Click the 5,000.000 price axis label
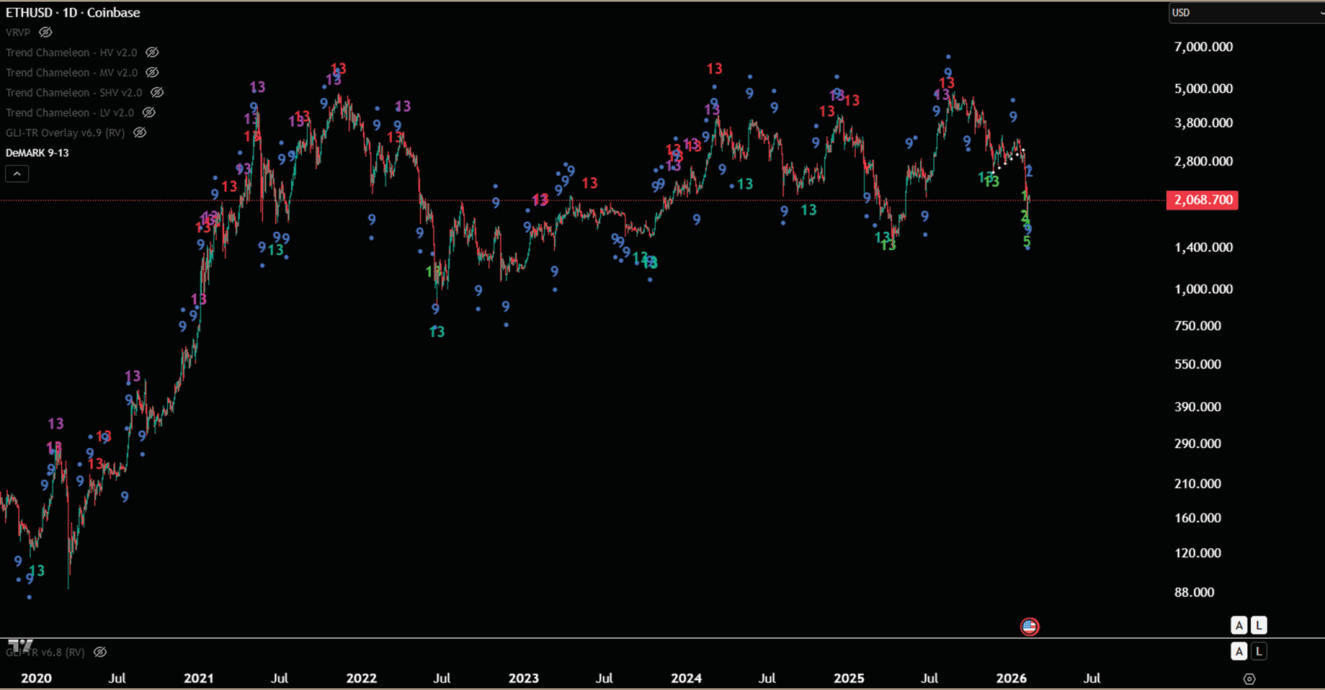Viewport: 1325px width, 690px height. click(x=1203, y=89)
